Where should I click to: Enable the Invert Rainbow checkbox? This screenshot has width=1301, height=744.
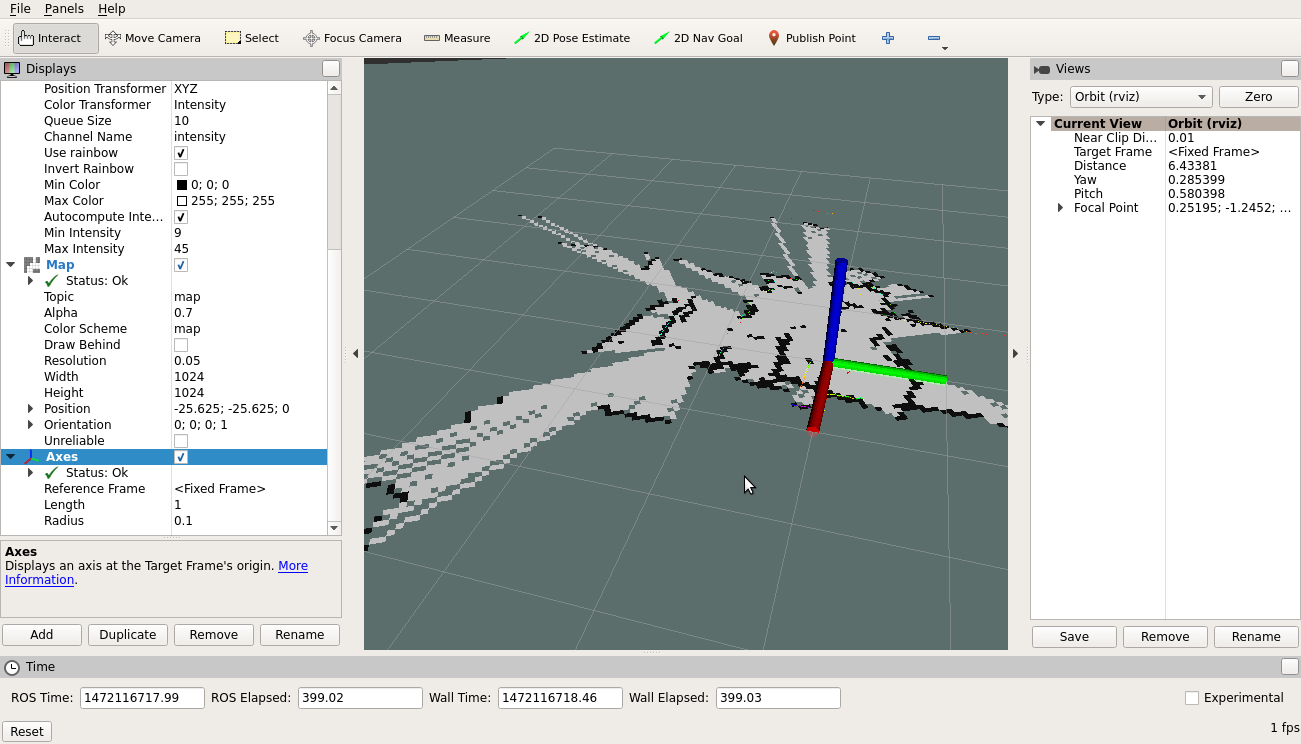click(181, 169)
